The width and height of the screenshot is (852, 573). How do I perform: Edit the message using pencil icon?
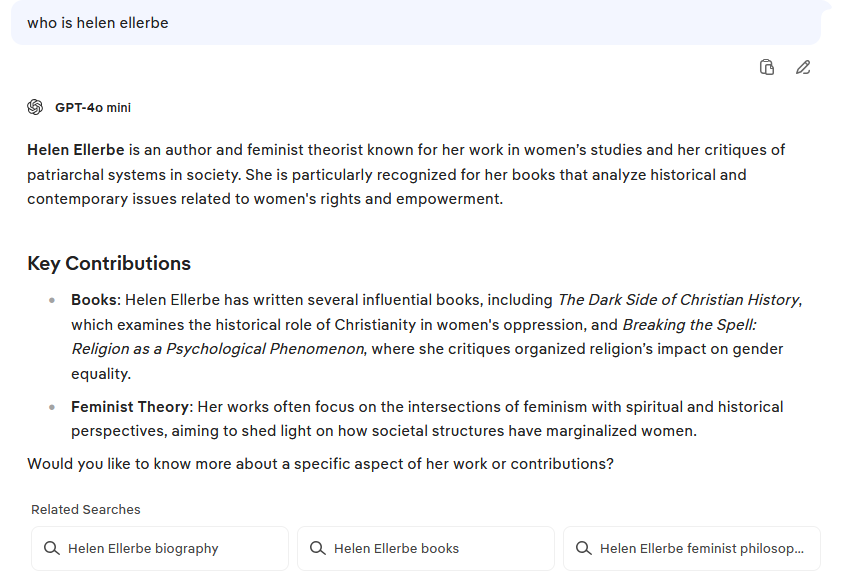point(803,67)
